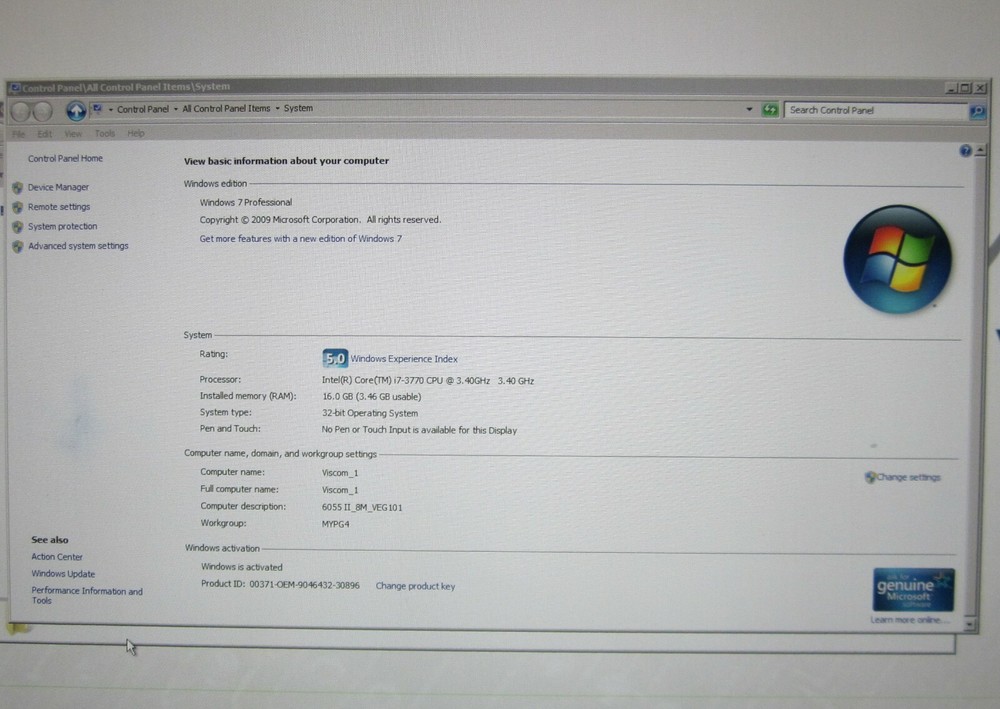Click the 5.0 Windows Experience Index badge
Screen dimensions: 1000x709
coord(334,358)
